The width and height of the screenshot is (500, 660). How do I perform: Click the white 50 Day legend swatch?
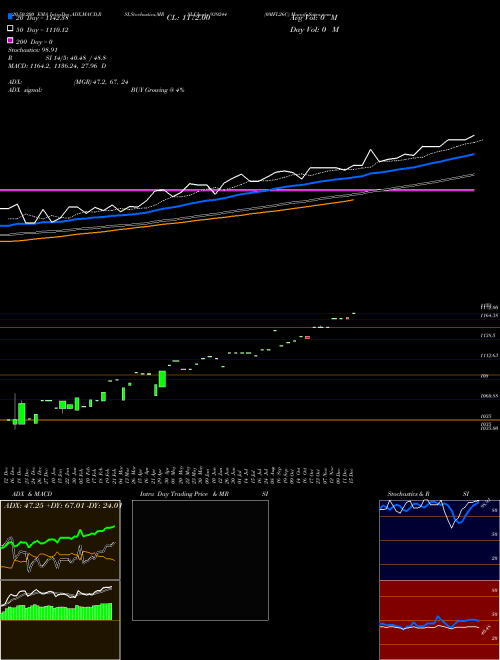pyautogui.click(x=10, y=29)
